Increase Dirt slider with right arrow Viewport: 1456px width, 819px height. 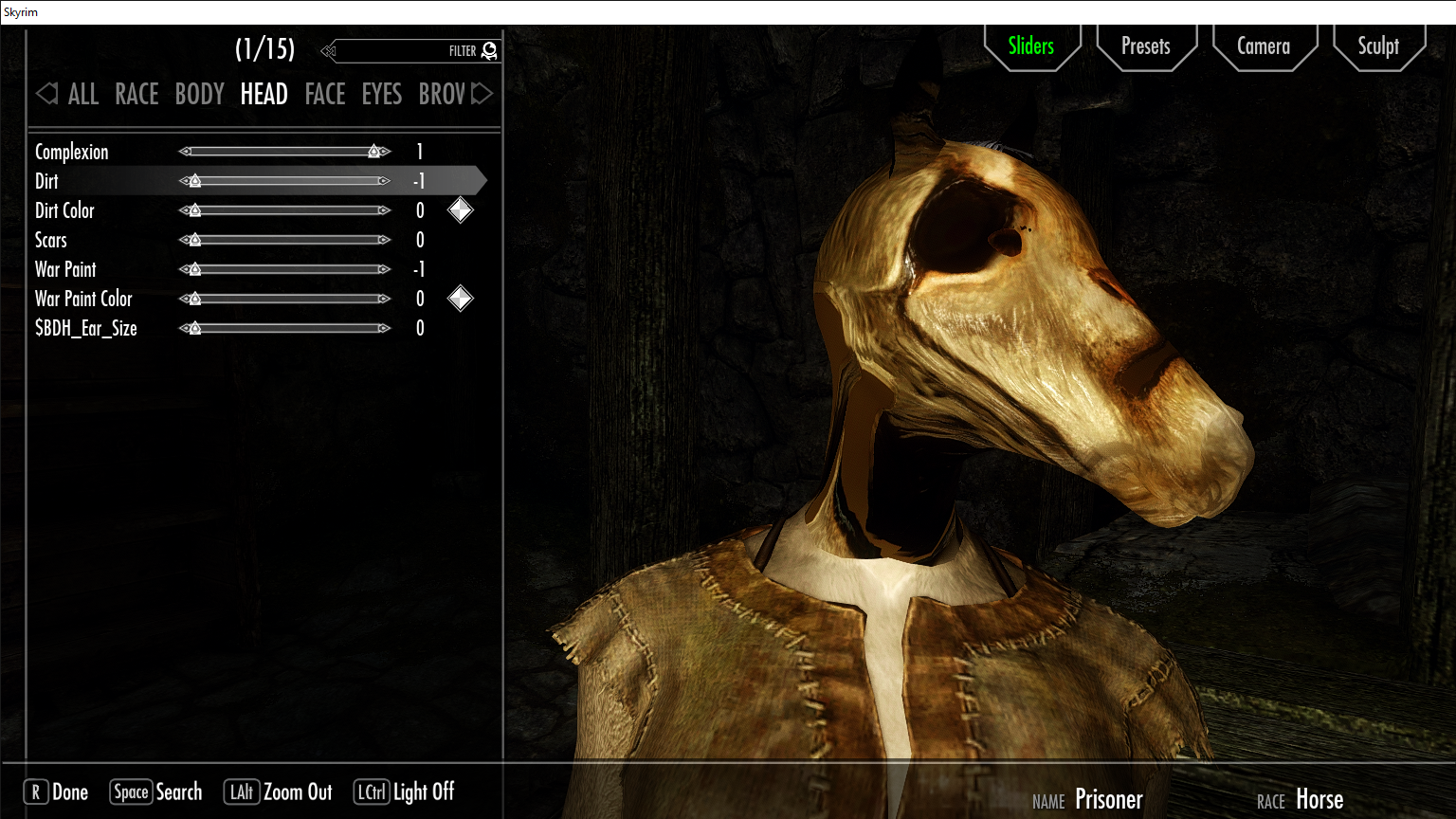(x=384, y=181)
